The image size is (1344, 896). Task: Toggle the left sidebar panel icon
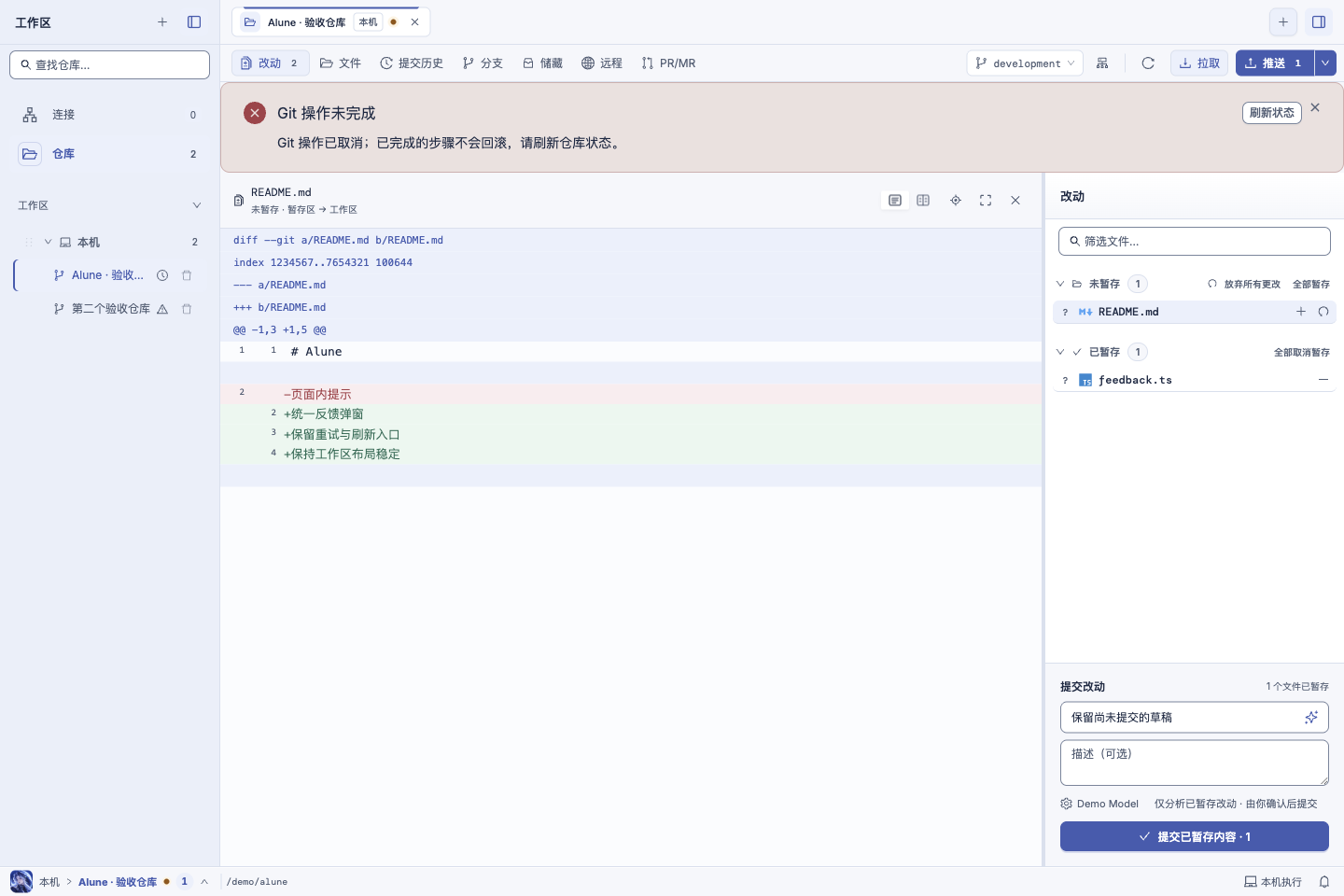point(194,22)
